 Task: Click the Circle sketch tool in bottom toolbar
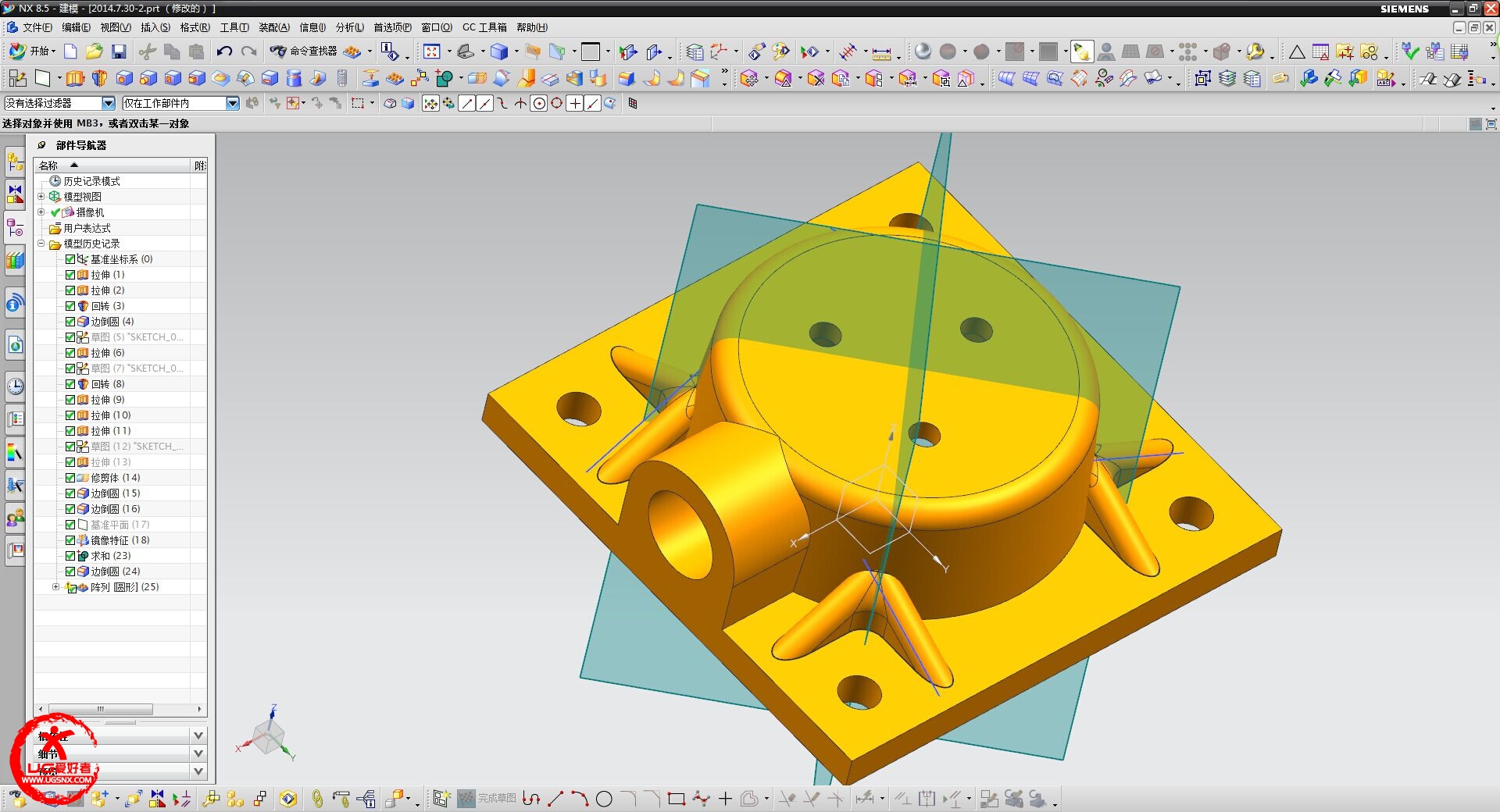coord(604,799)
